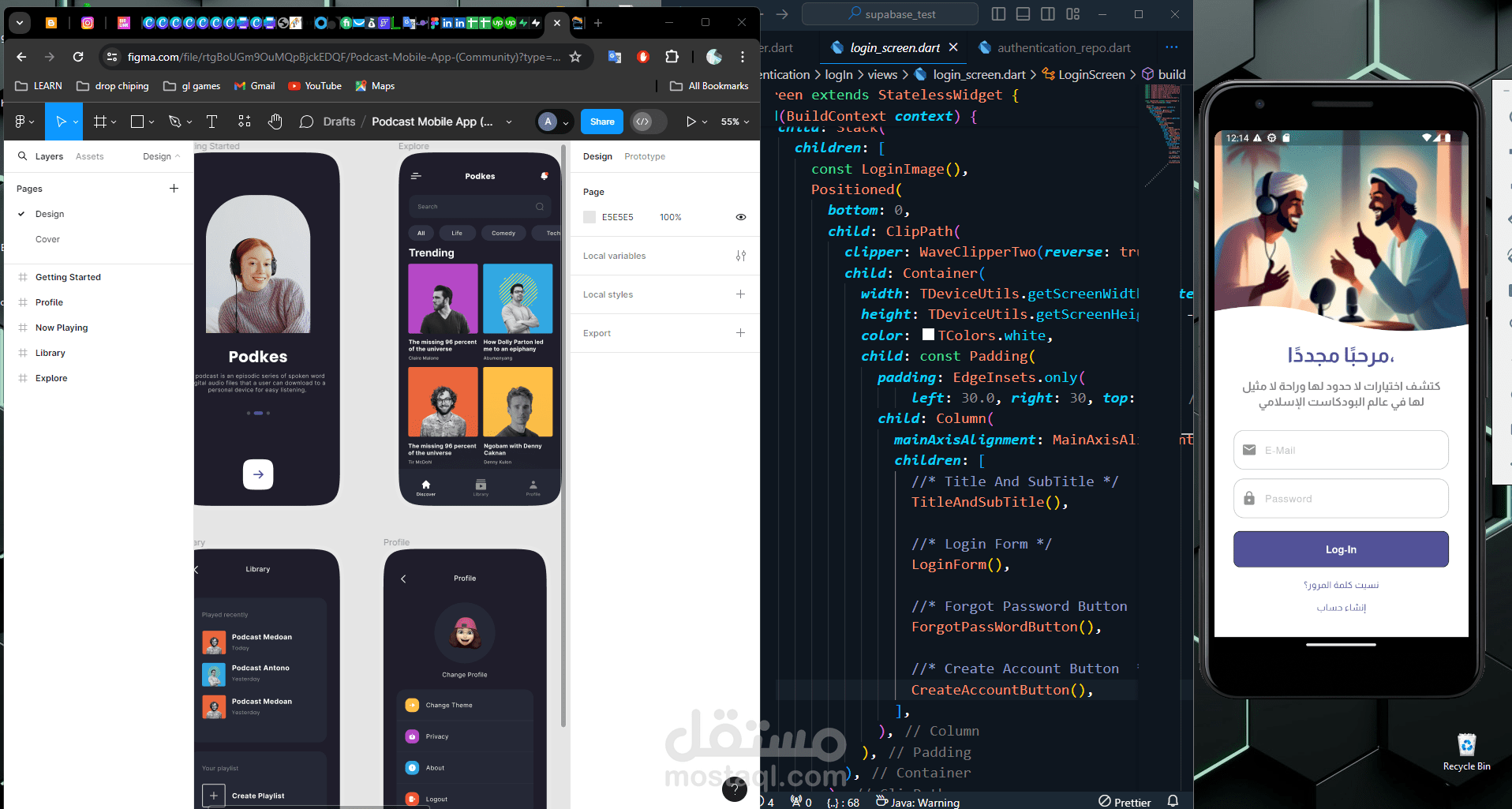Bookmark this page with star icon

(575, 57)
